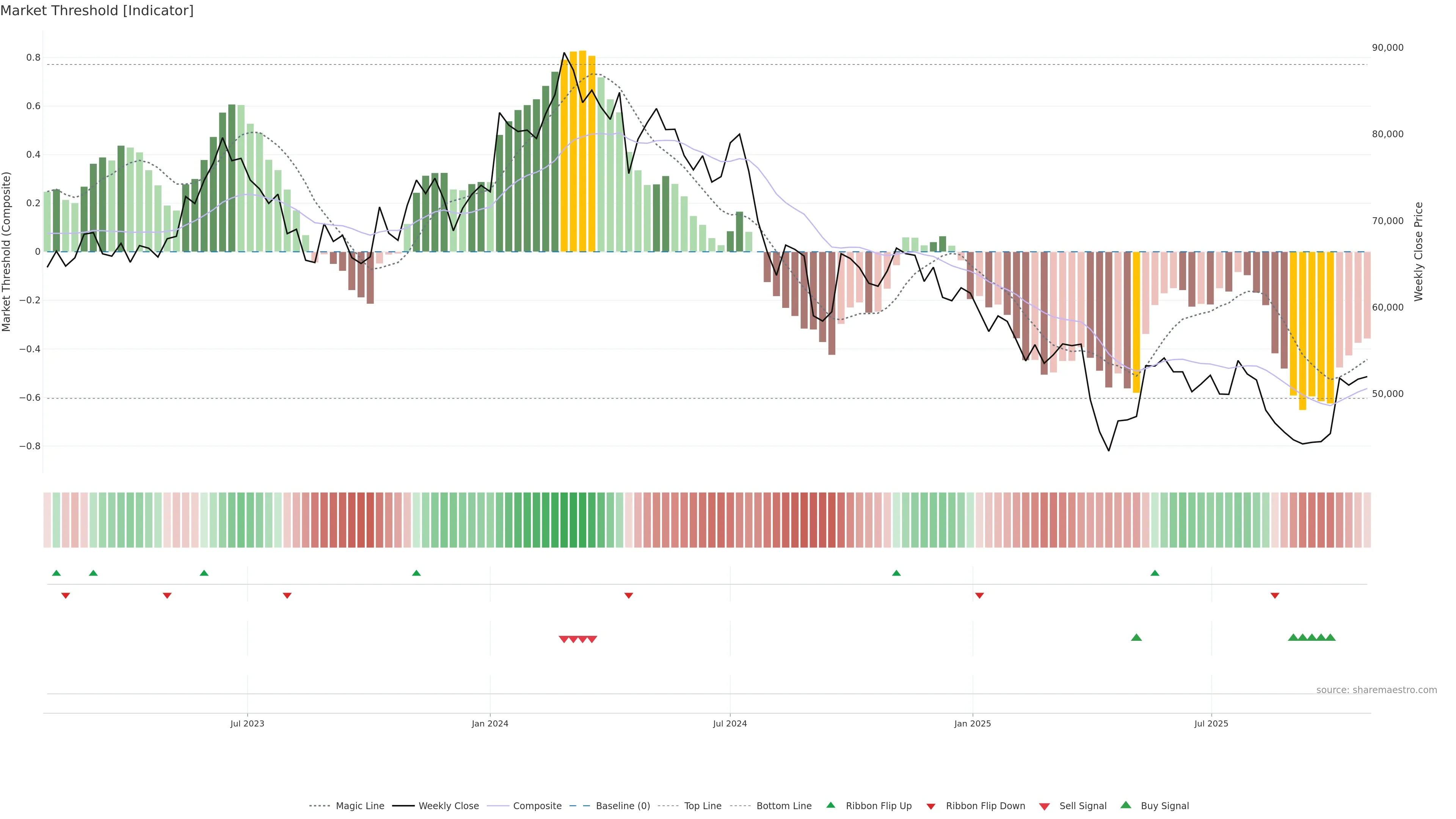Viewport: 1456px width, 819px height.
Task: Click the Market Threshold [Indicator] title
Action: click(97, 11)
